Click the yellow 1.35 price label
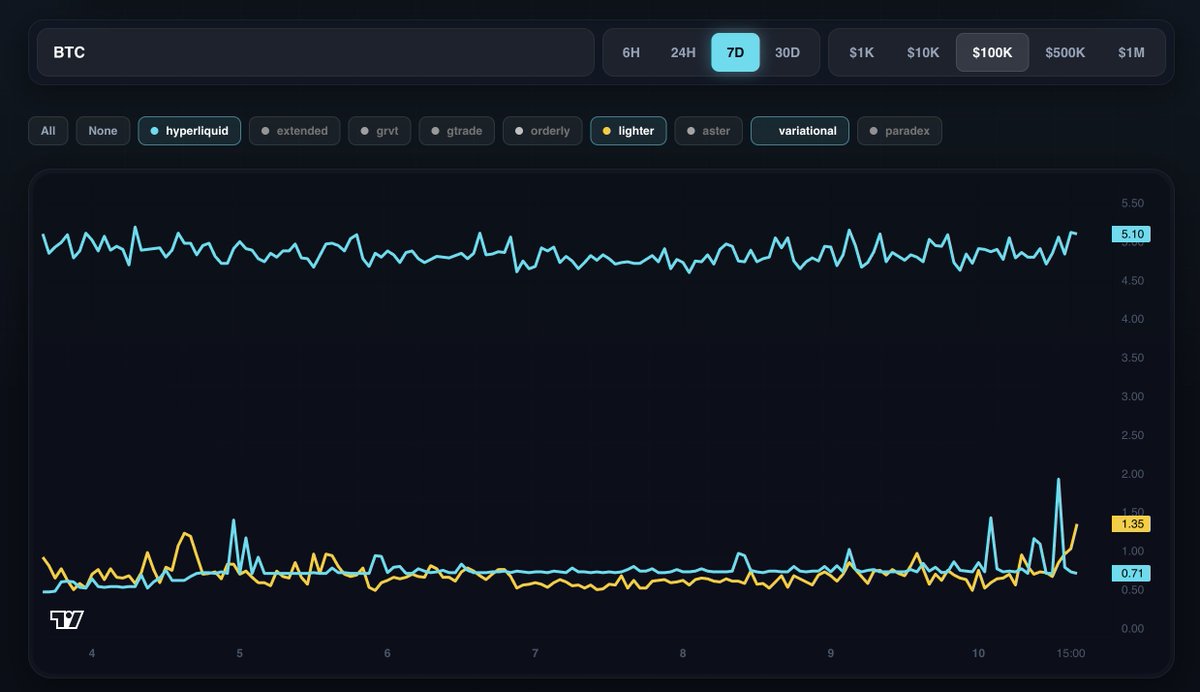The image size is (1200, 692). point(1131,523)
